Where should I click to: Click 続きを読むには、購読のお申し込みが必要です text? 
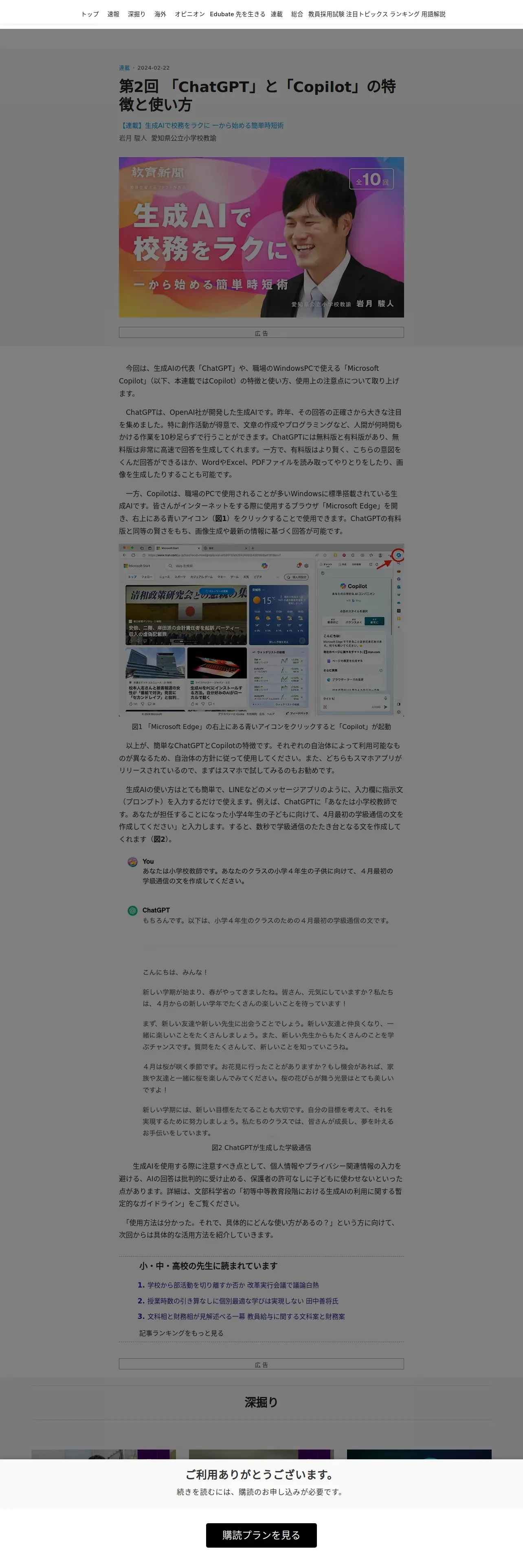tap(261, 1492)
